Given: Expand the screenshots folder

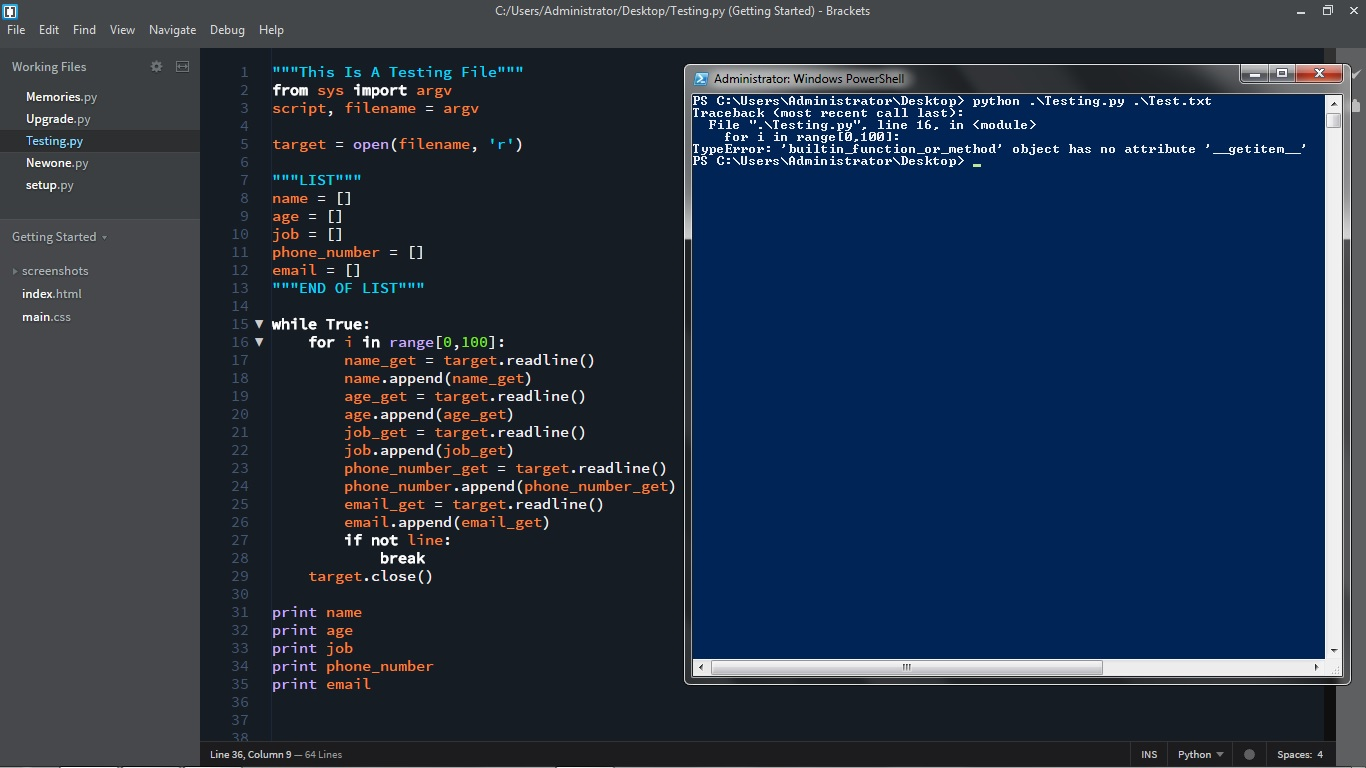Looking at the screenshot, I should tap(15, 271).
